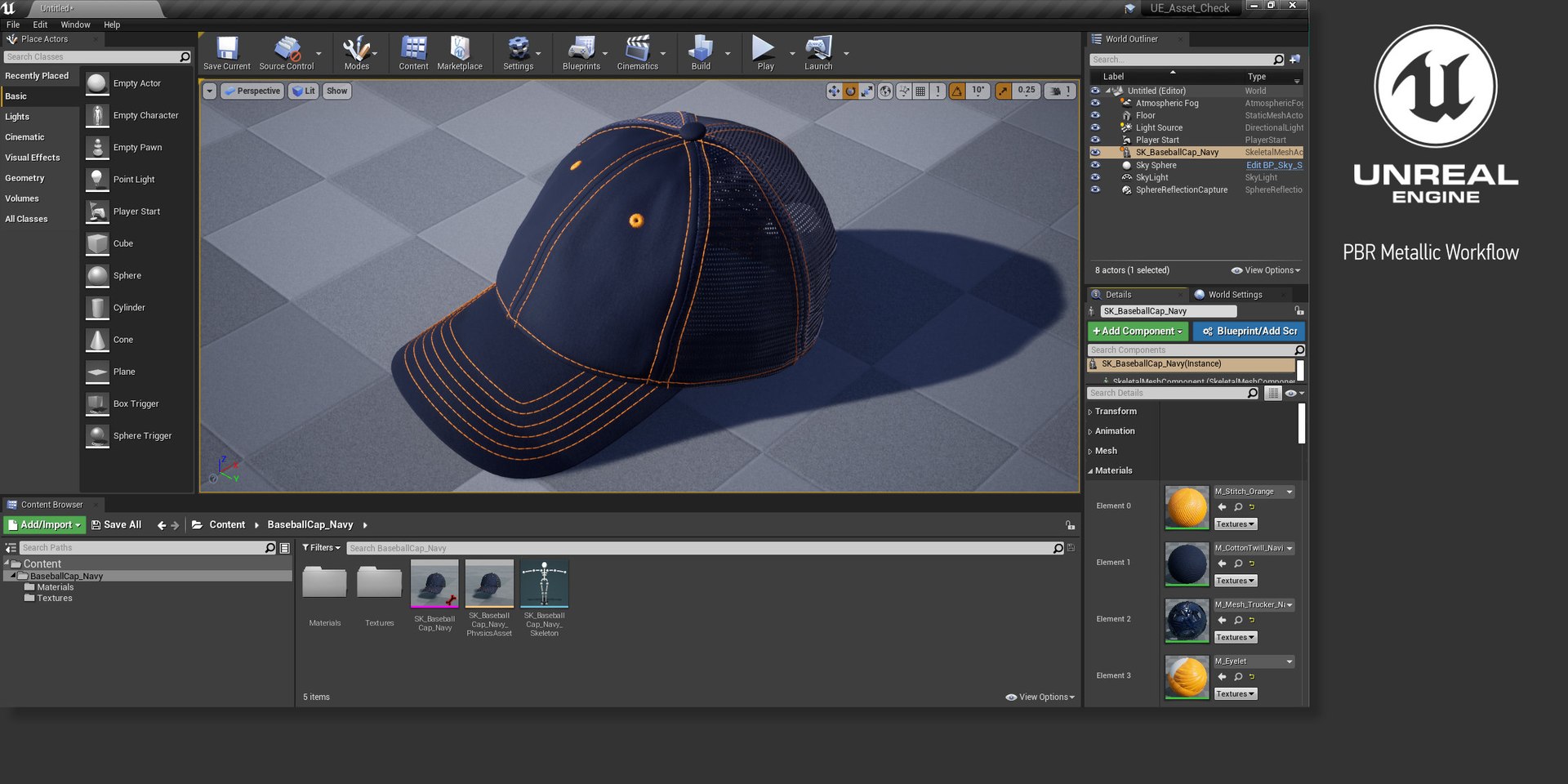Select the SK_BaseballCap_Navy_Skeleton asset thumbnail

click(544, 584)
